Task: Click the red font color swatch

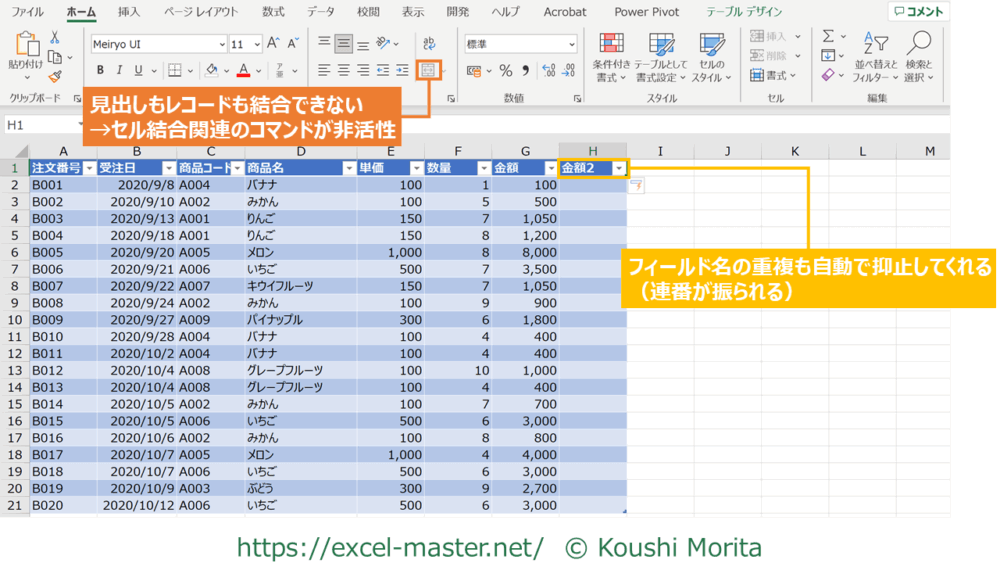Action: 243,71
